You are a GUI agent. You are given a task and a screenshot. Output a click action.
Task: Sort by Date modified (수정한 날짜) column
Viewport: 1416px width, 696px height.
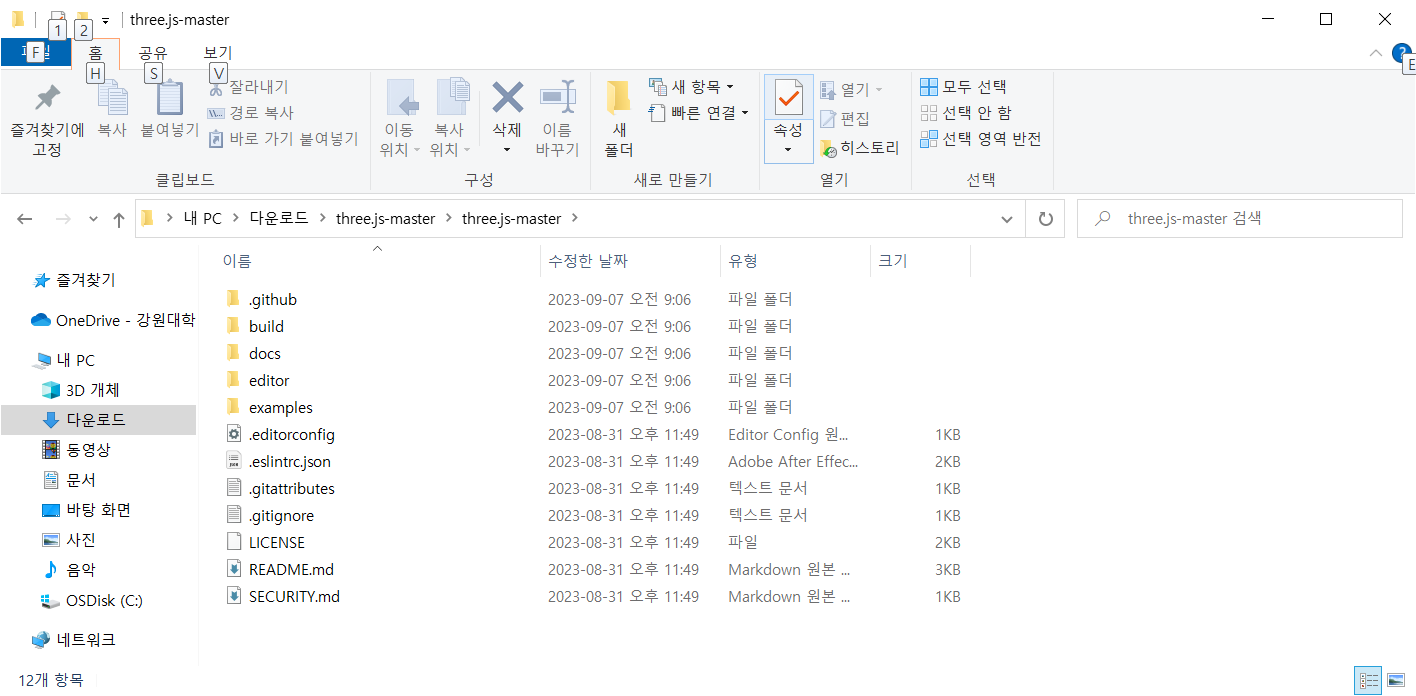(630, 261)
